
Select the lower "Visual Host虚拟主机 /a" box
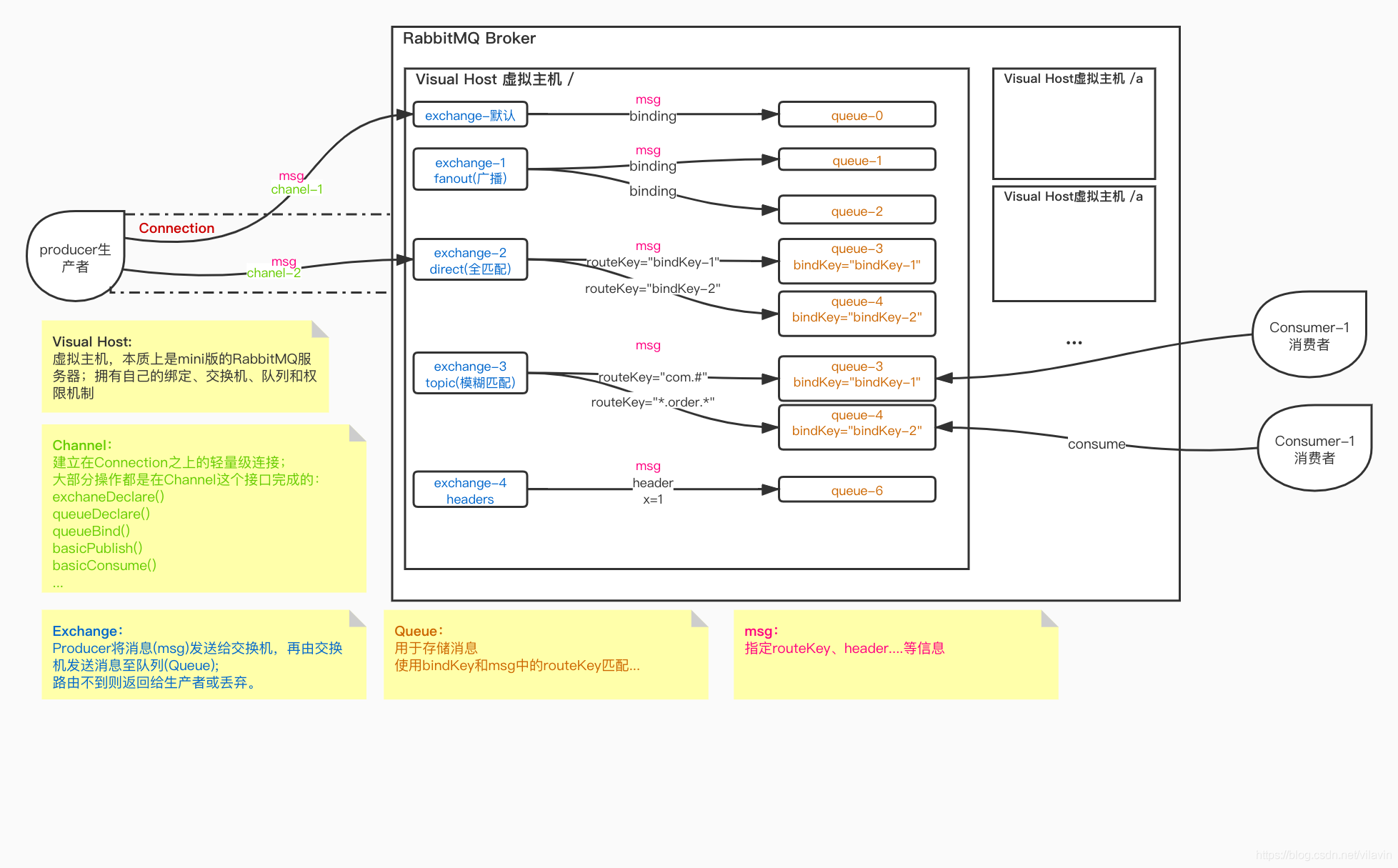coord(1074,244)
